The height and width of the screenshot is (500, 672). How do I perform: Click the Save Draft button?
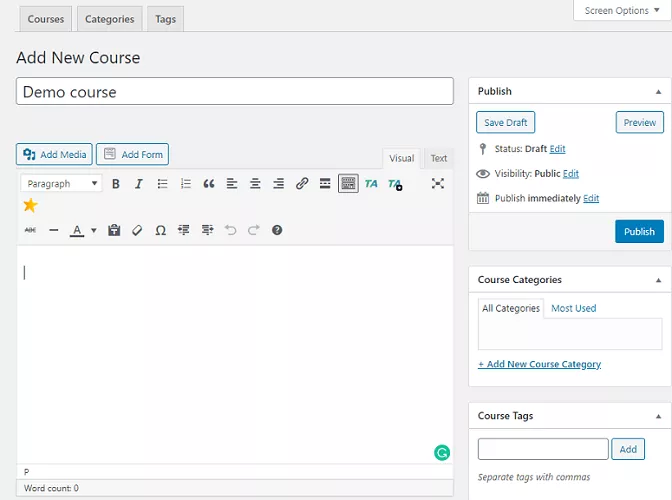point(505,122)
